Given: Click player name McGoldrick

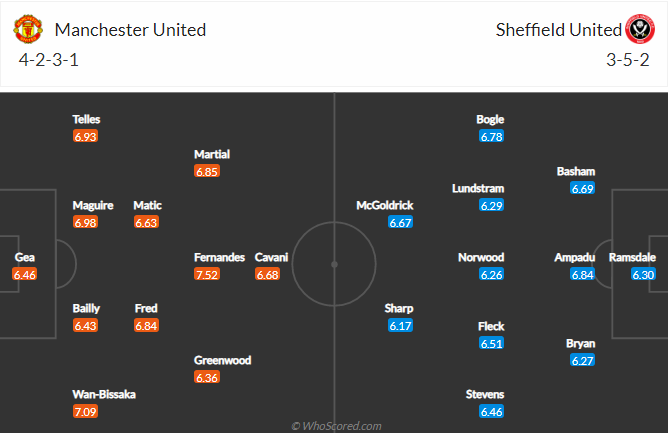Looking at the screenshot, I should (x=385, y=205).
